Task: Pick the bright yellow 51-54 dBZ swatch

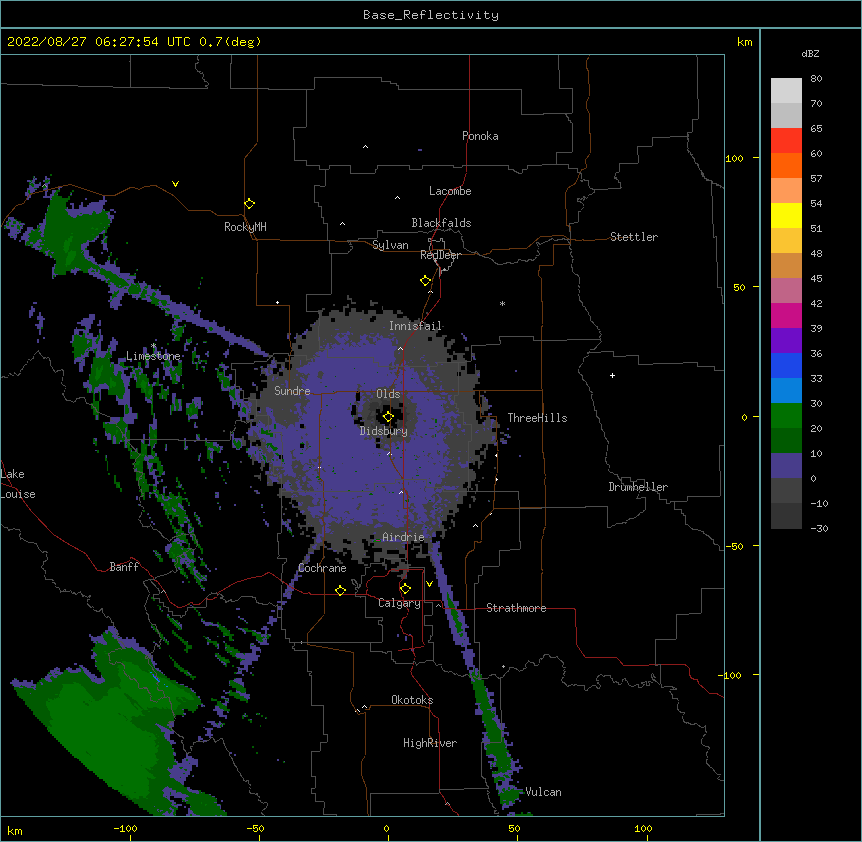Action: pyautogui.click(x=786, y=215)
